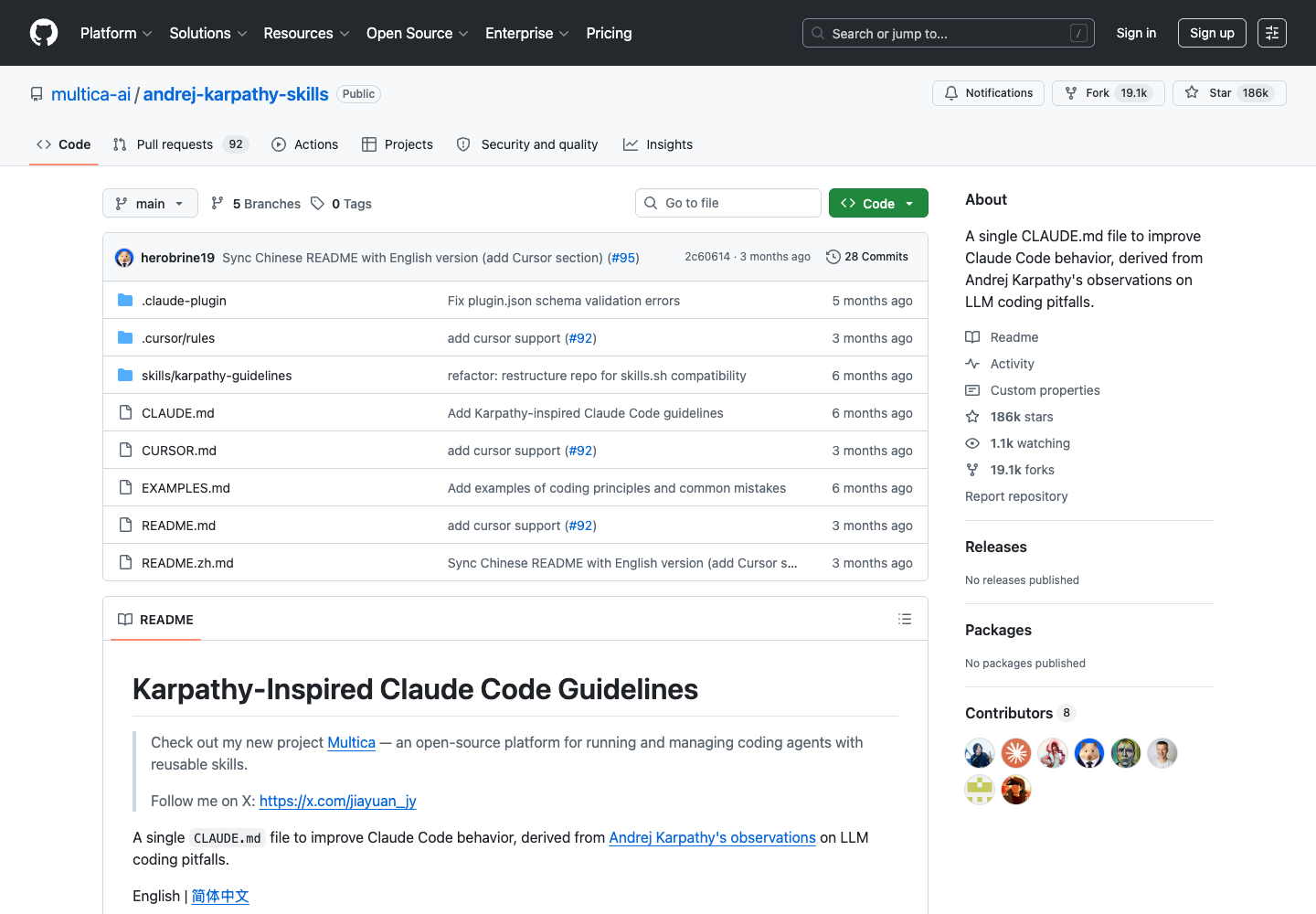Open the multica-ai owner link
Image resolution: width=1316 pixels, height=914 pixels.
(x=91, y=94)
